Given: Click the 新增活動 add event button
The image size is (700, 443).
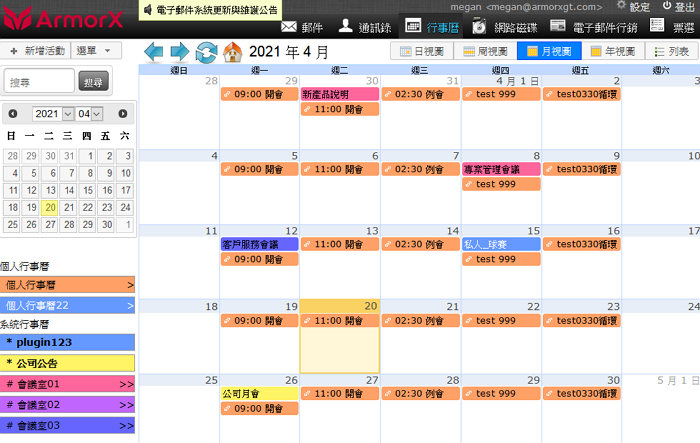Looking at the screenshot, I should click(37, 50).
